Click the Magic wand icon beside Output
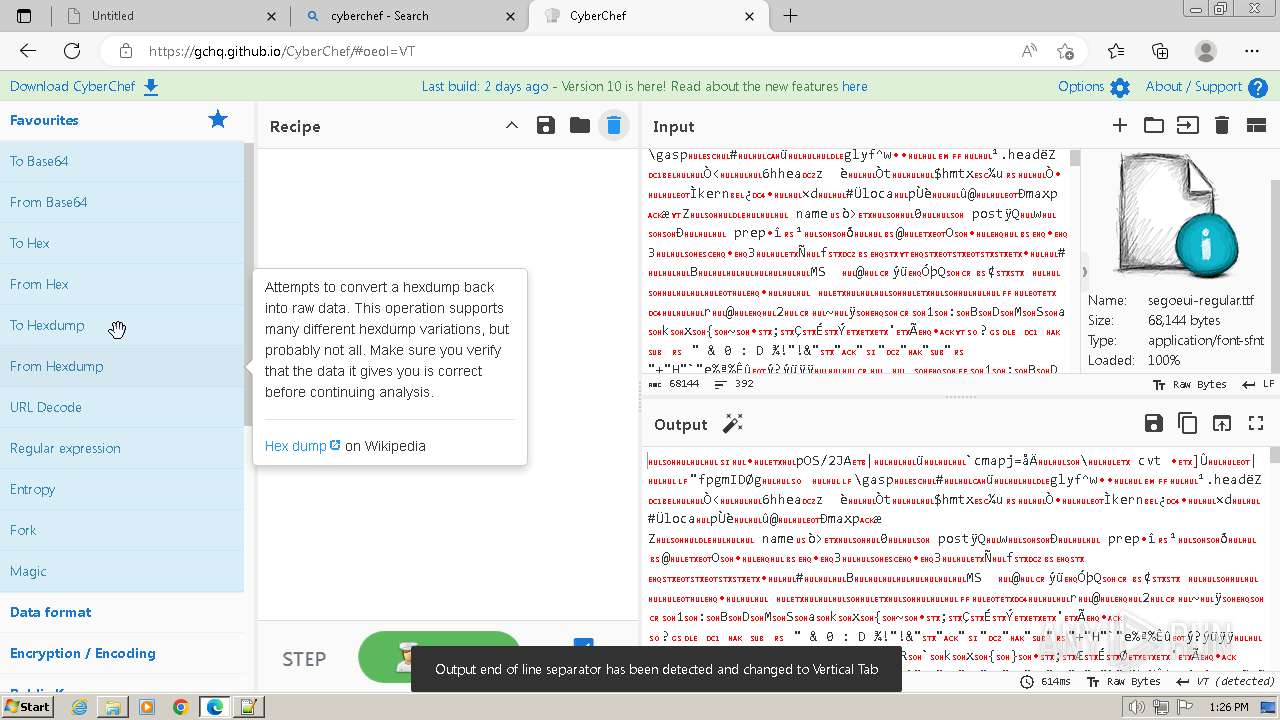This screenshot has width=1280, height=720. tap(733, 424)
